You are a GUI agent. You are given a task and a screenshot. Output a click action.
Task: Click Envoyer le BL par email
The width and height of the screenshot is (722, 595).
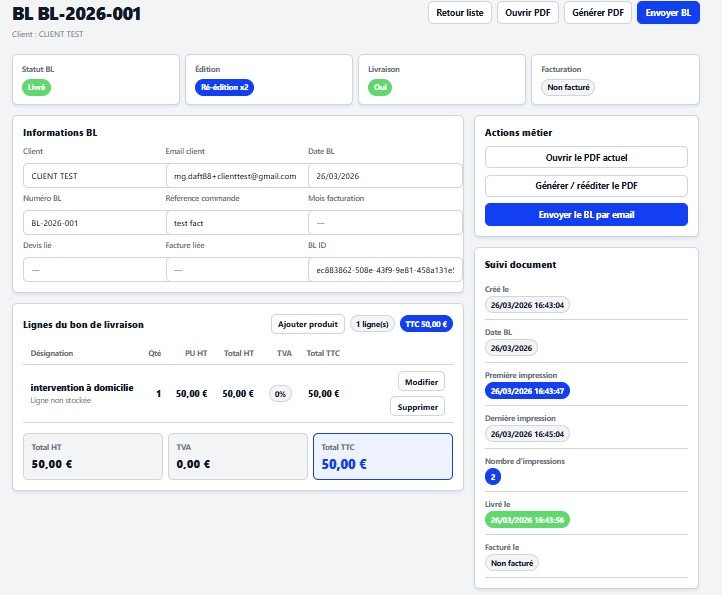(586, 215)
